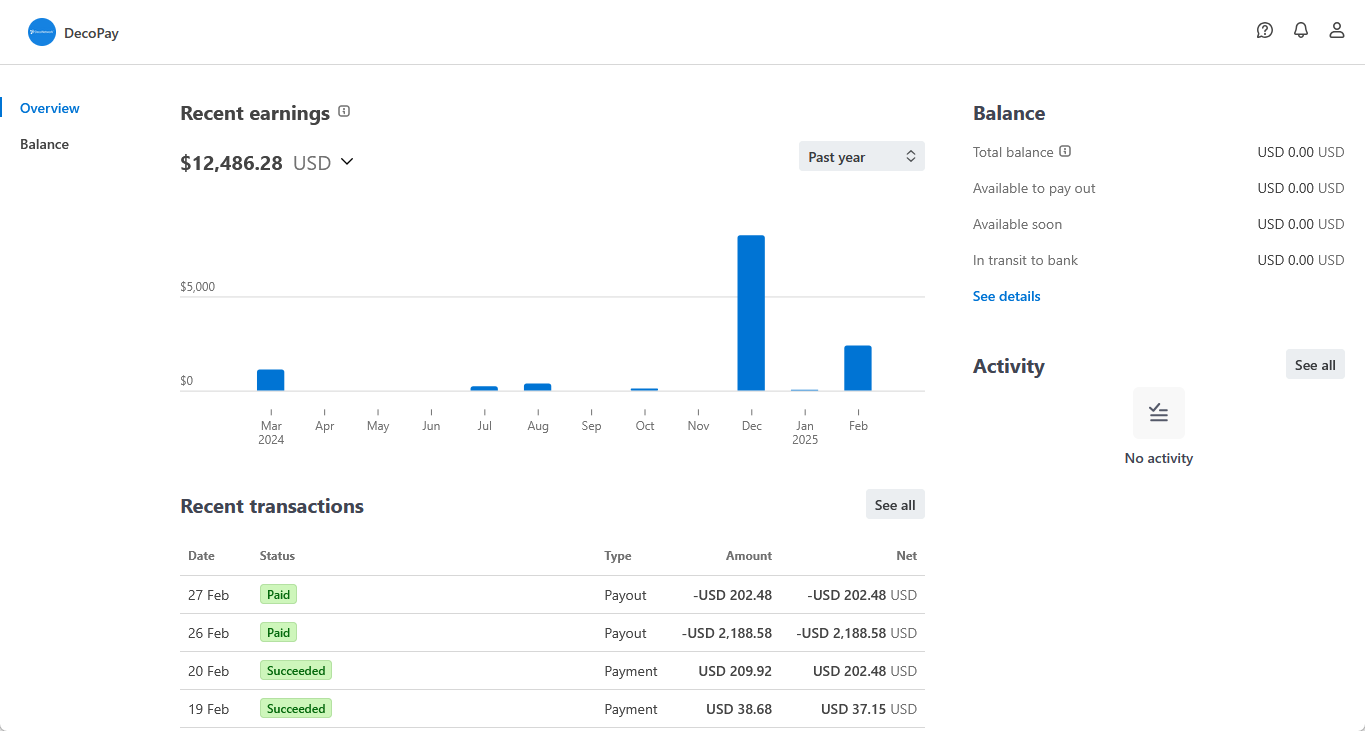Open the Past year time range selector

pyautogui.click(x=861, y=156)
